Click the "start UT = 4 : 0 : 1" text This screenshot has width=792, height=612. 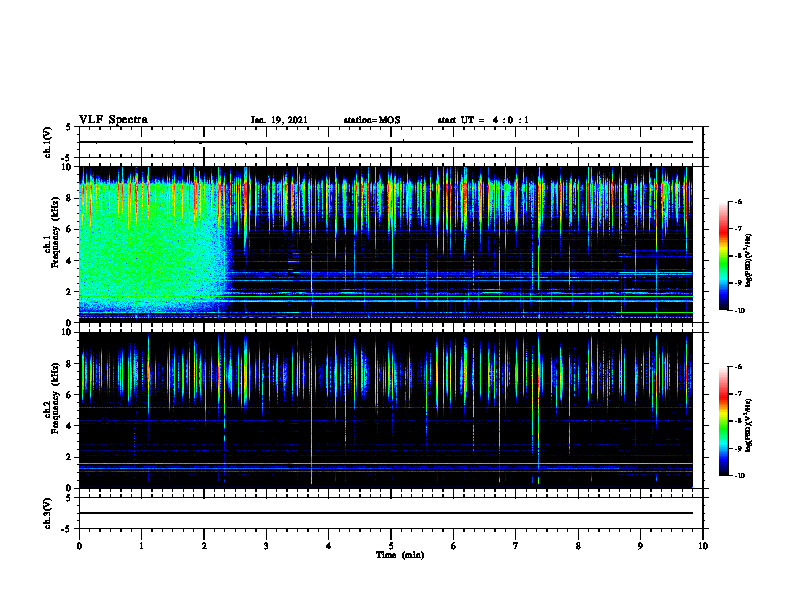click(x=483, y=120)
